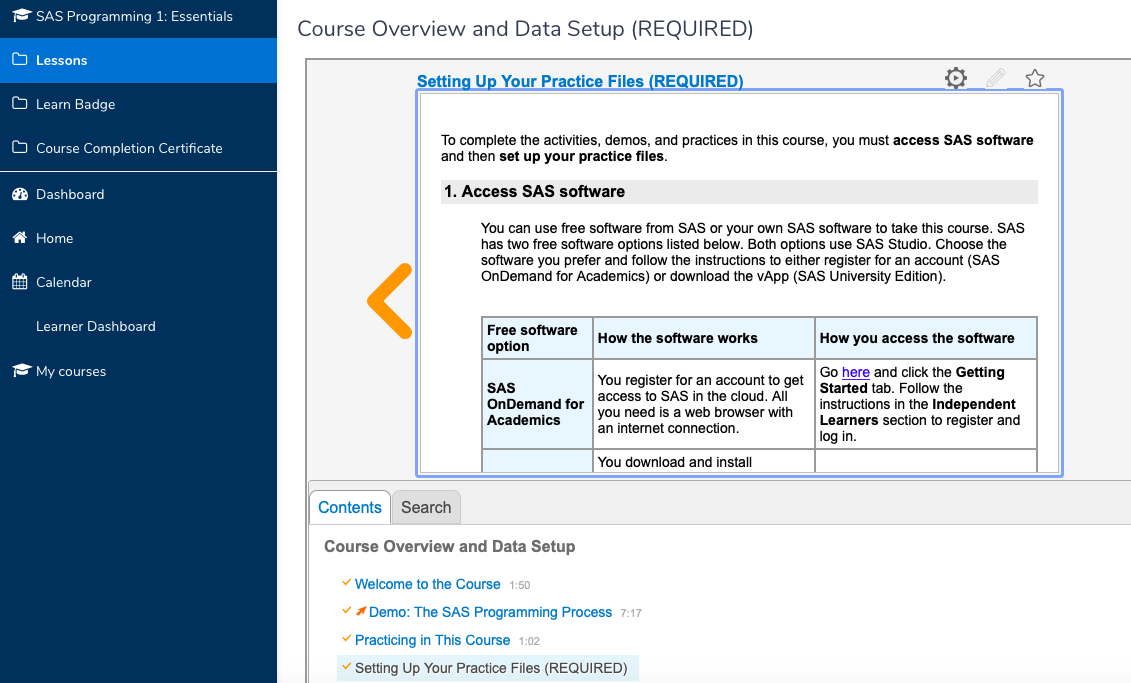Open the media settings gear icon
Image resolution: width=1131 pixels, height=683 pixels.
point(955,77)
